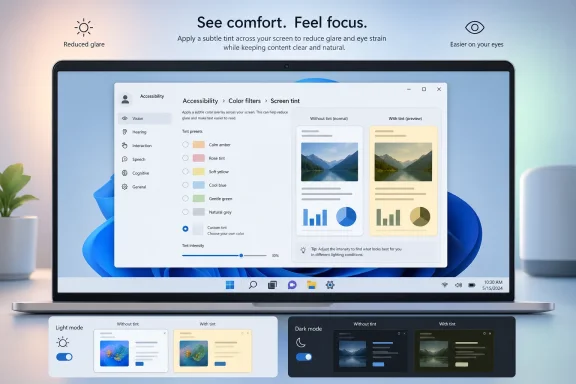
Task: Select the Calm amber radio button
Action: point(185,144)
